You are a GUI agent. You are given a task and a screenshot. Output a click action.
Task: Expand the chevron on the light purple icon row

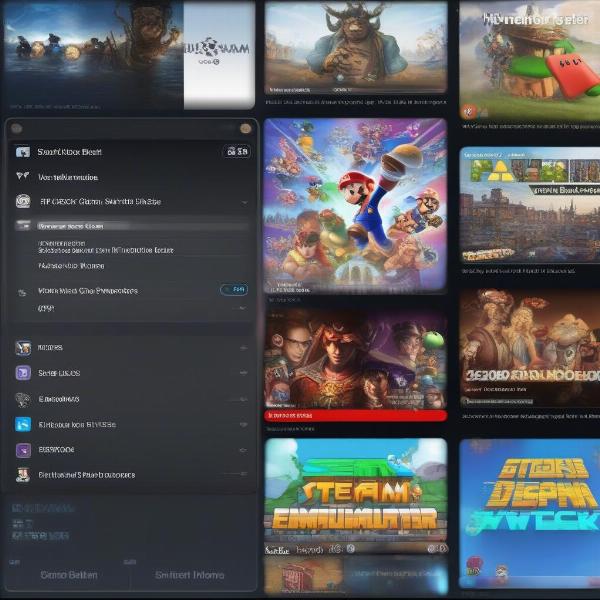243,373
